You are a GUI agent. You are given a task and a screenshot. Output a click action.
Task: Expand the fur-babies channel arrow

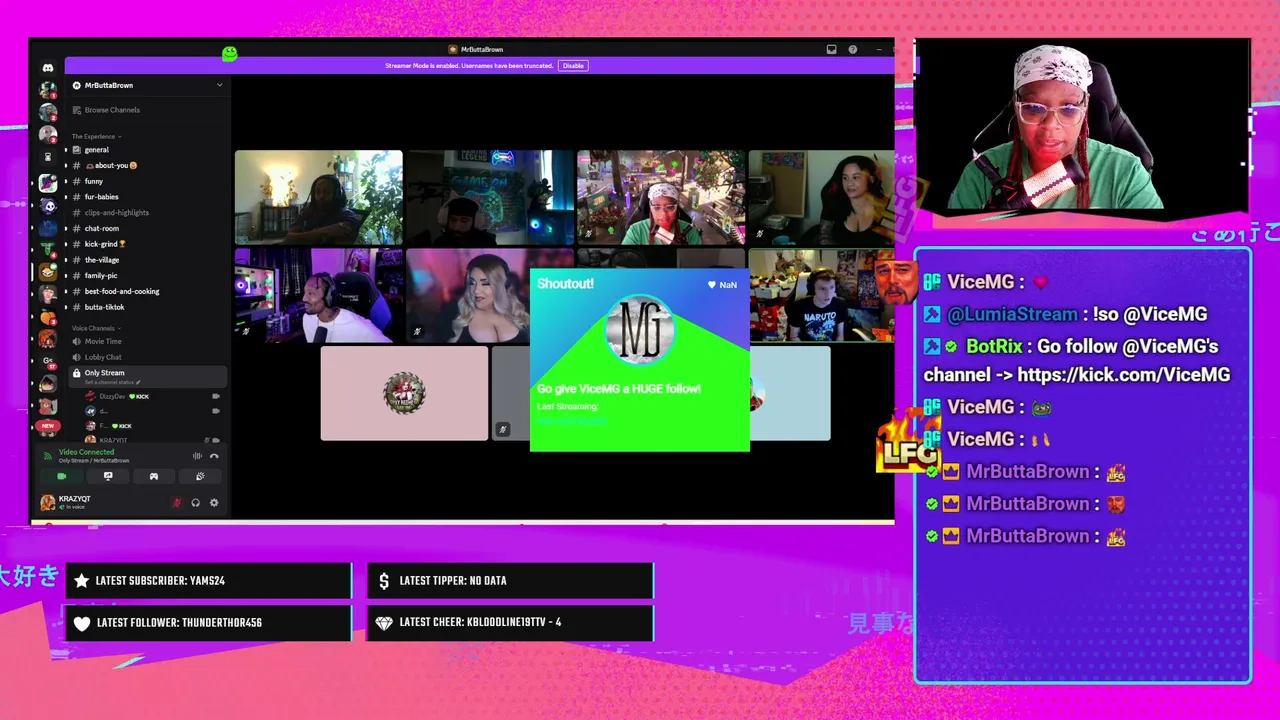(66, 197)
